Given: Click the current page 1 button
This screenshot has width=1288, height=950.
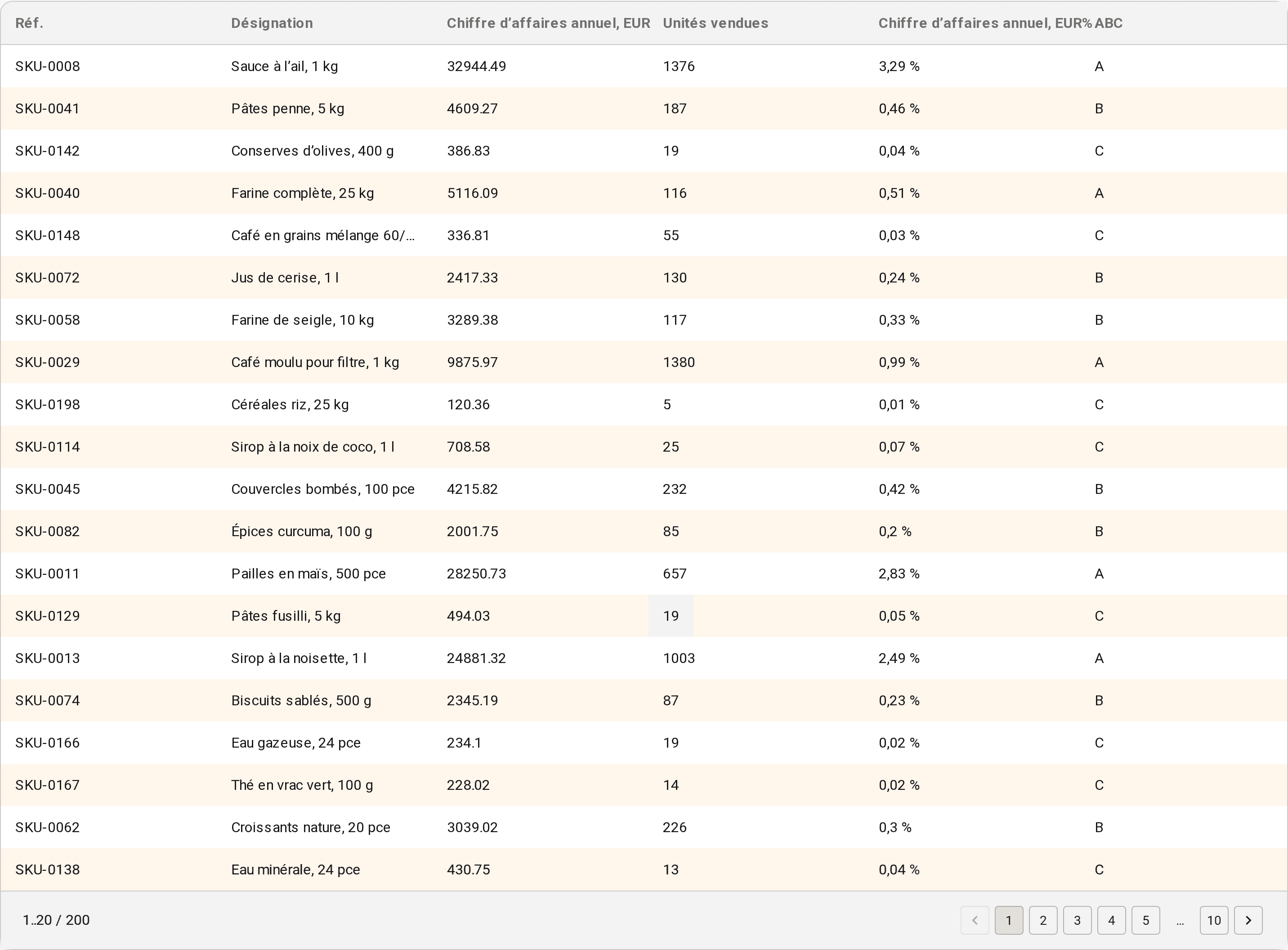Looking at the screenshot, I should click(x=1009, y=921).
